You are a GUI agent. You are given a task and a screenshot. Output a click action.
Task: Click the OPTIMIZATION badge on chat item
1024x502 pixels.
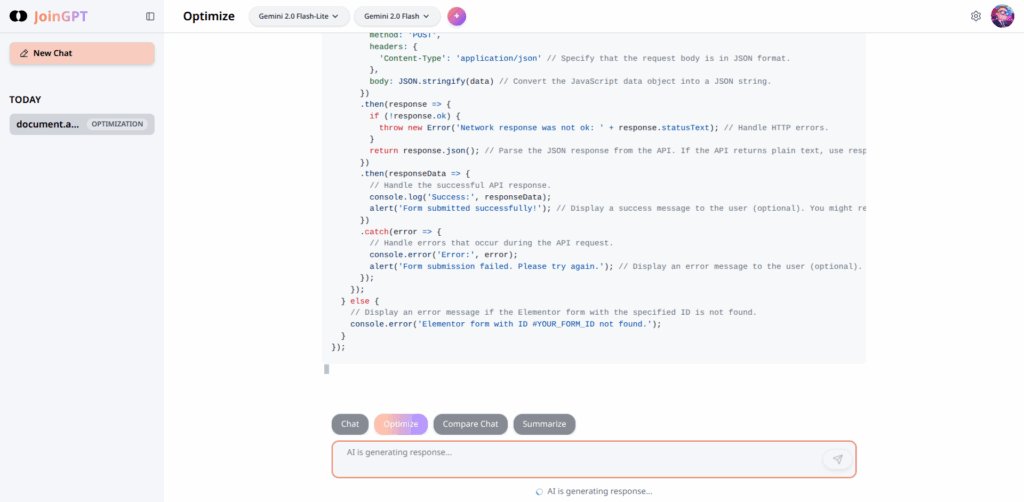coord(117,124)
